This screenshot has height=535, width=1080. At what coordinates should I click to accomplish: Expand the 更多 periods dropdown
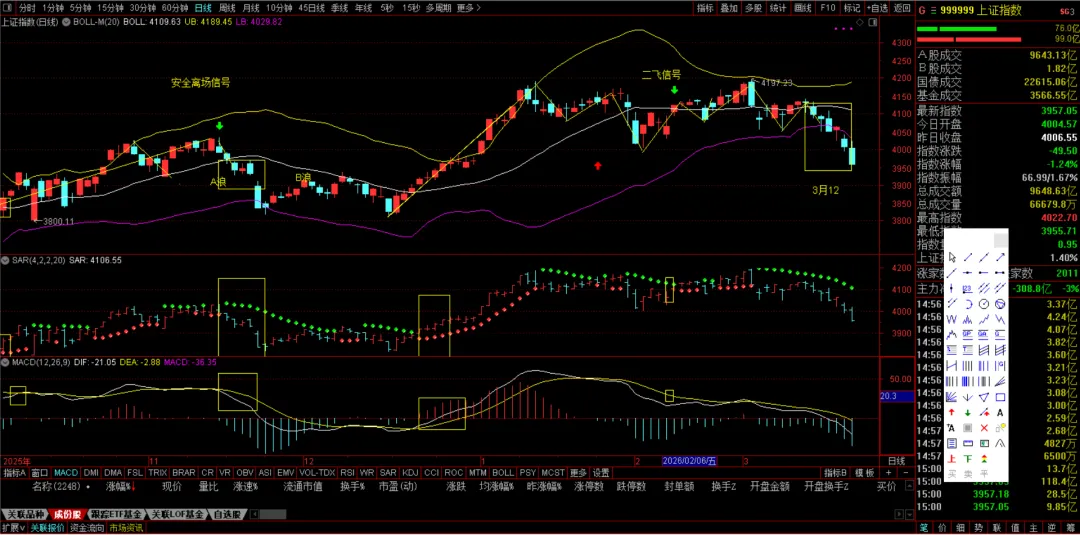[468, 8]
